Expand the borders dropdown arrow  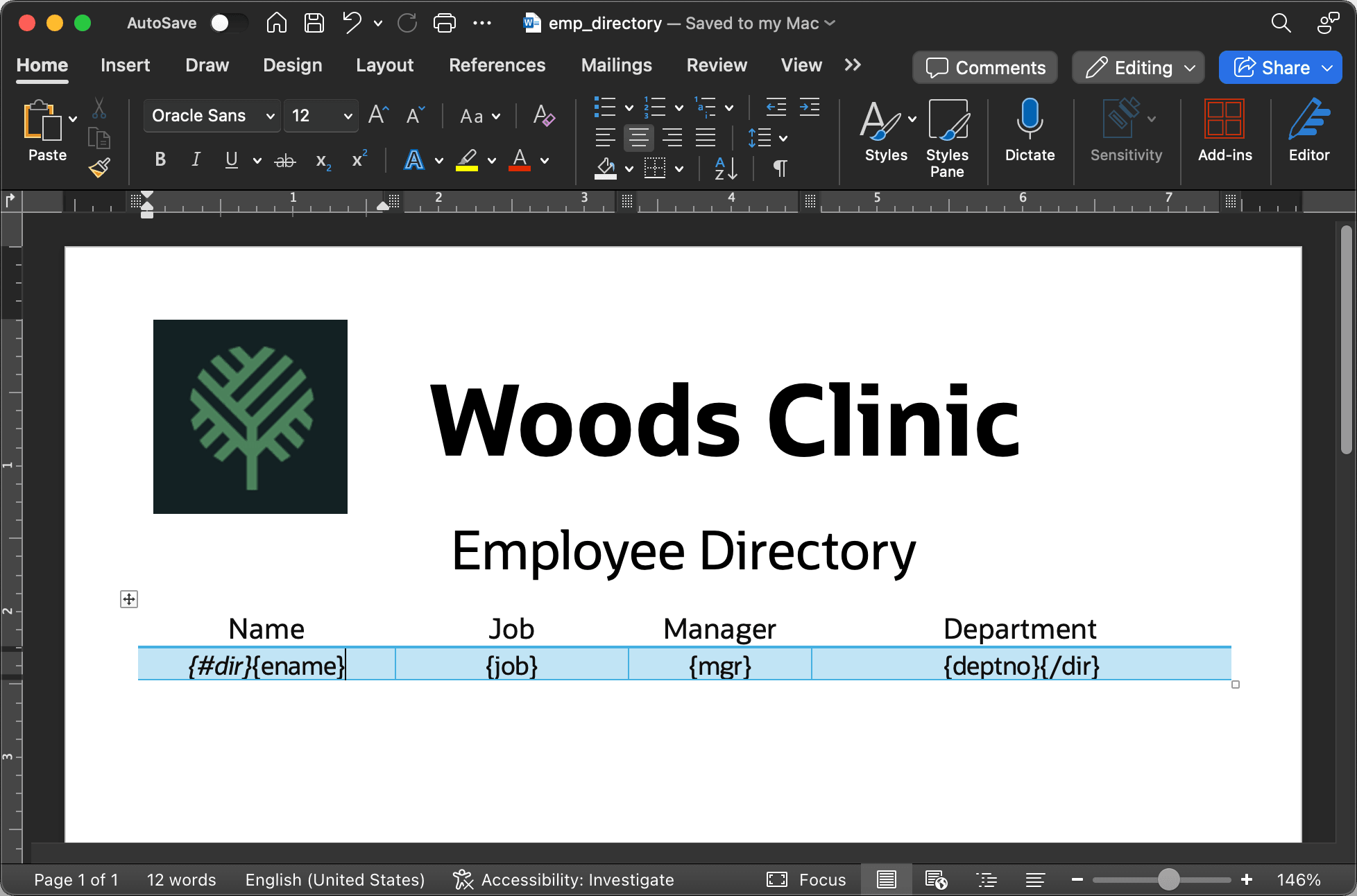679,169
